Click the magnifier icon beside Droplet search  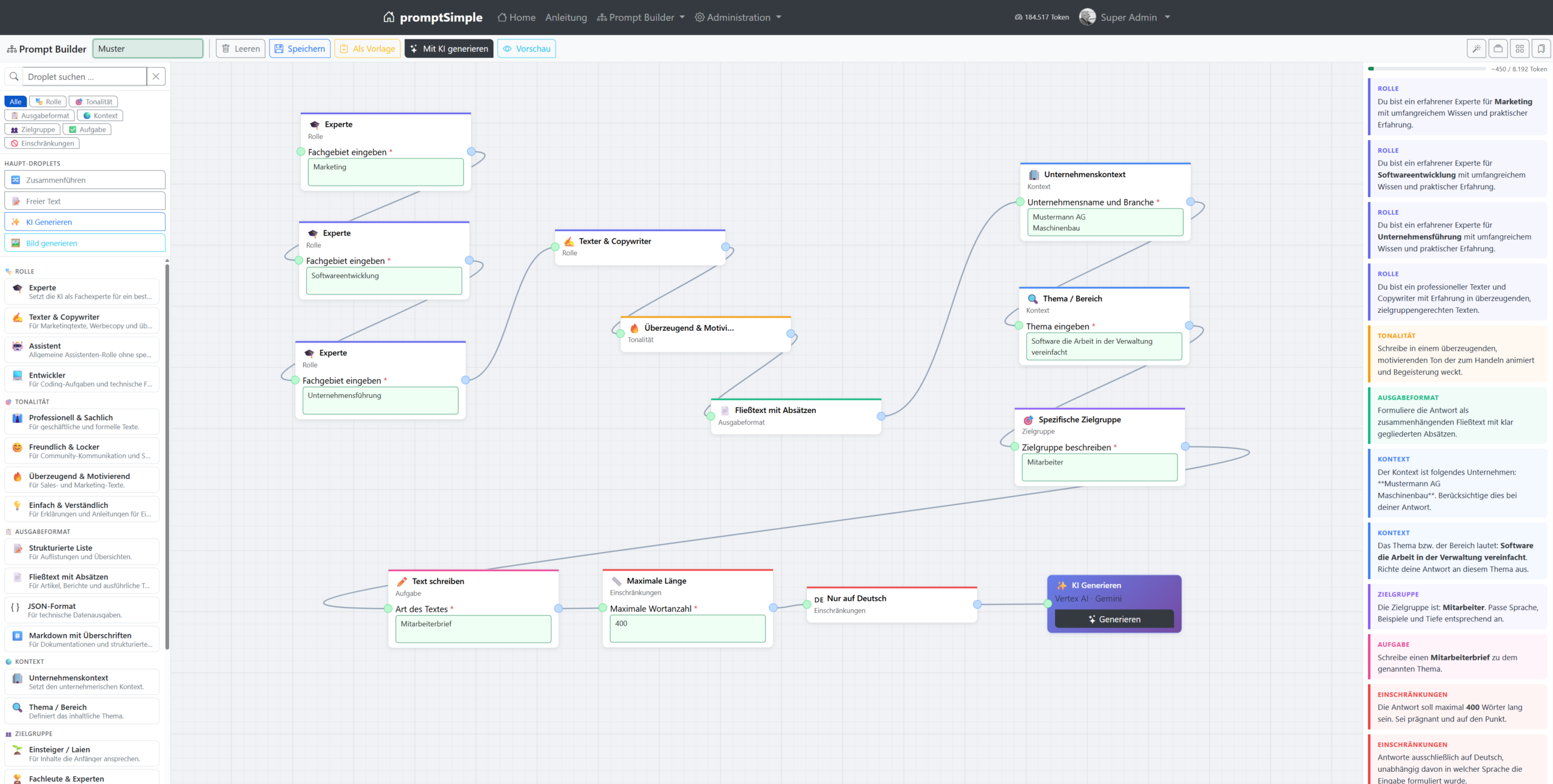coord(14,76)
